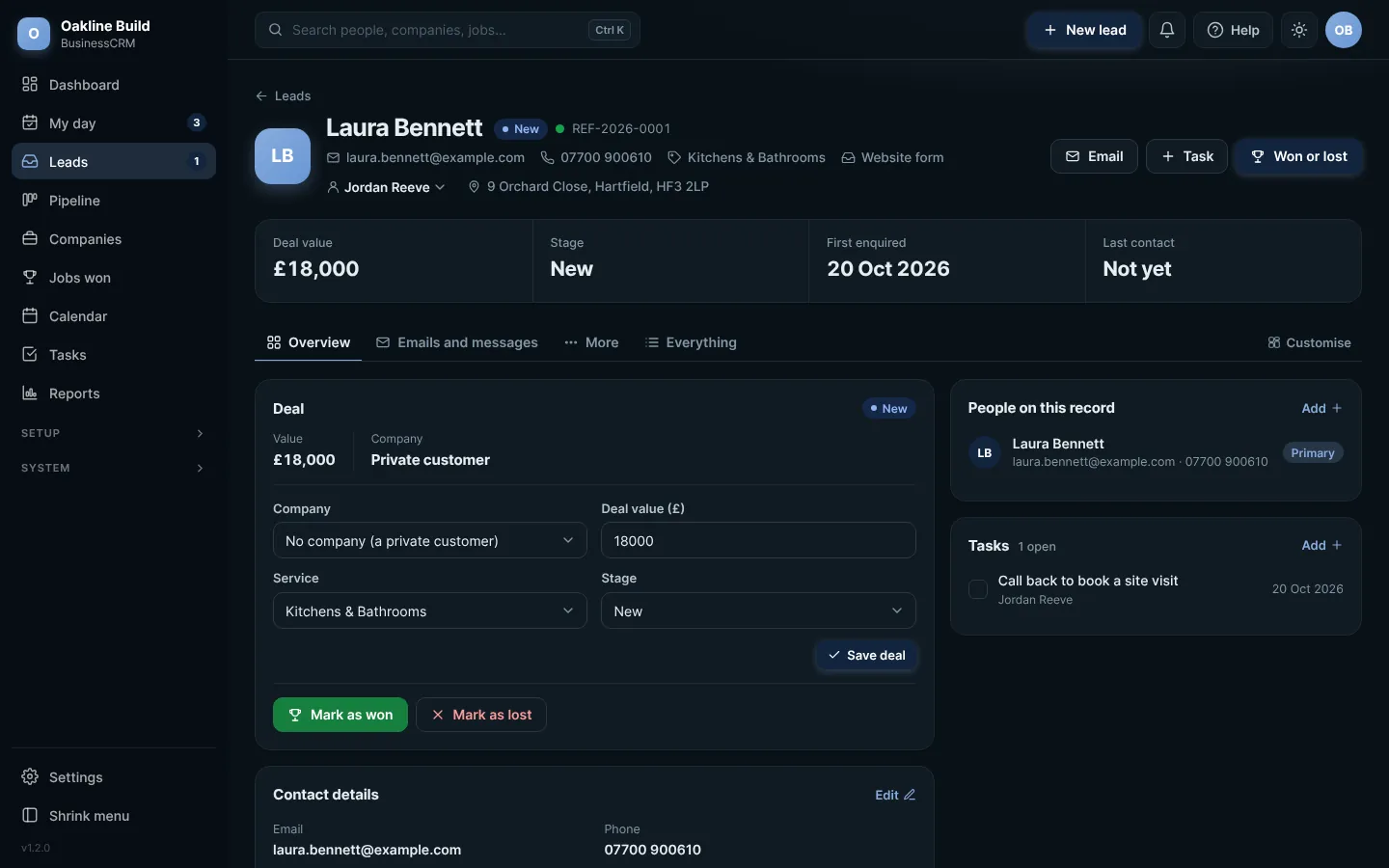Switch to the Overview tab
The image size is (1389, 868).
click(309, 342)
